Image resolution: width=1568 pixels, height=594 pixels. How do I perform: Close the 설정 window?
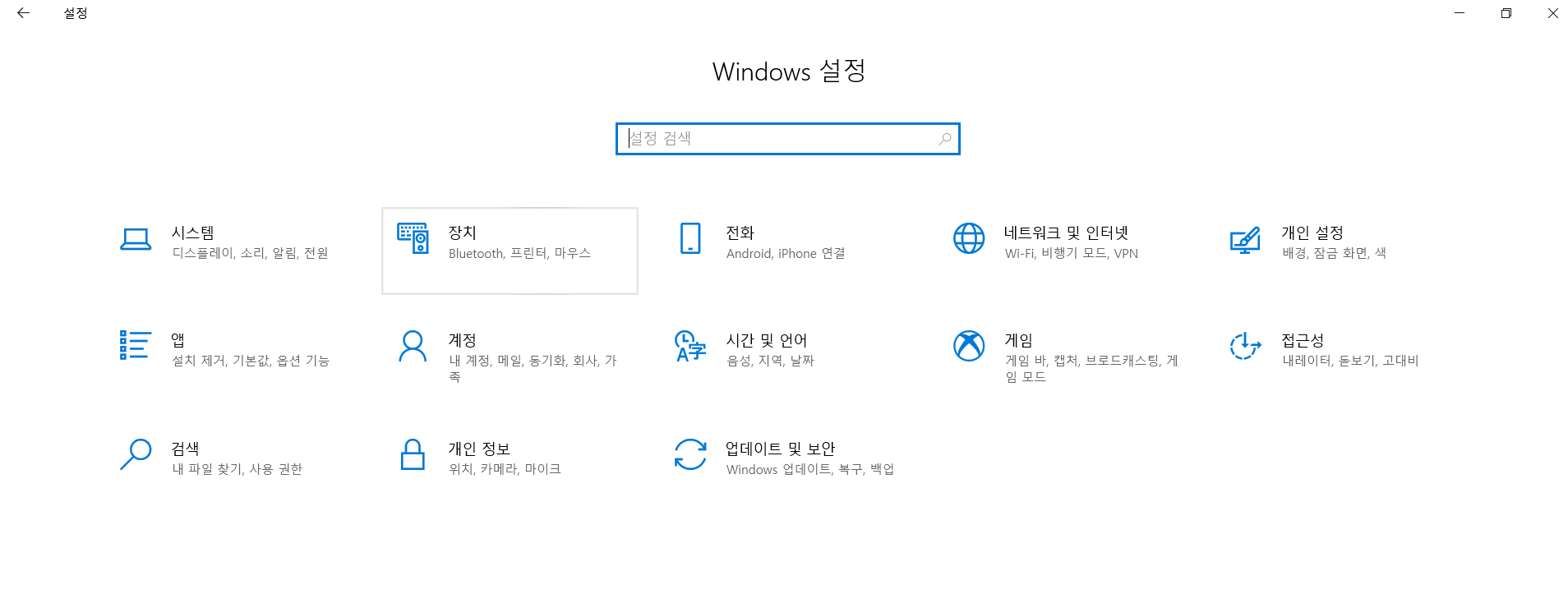point(1552,13)
